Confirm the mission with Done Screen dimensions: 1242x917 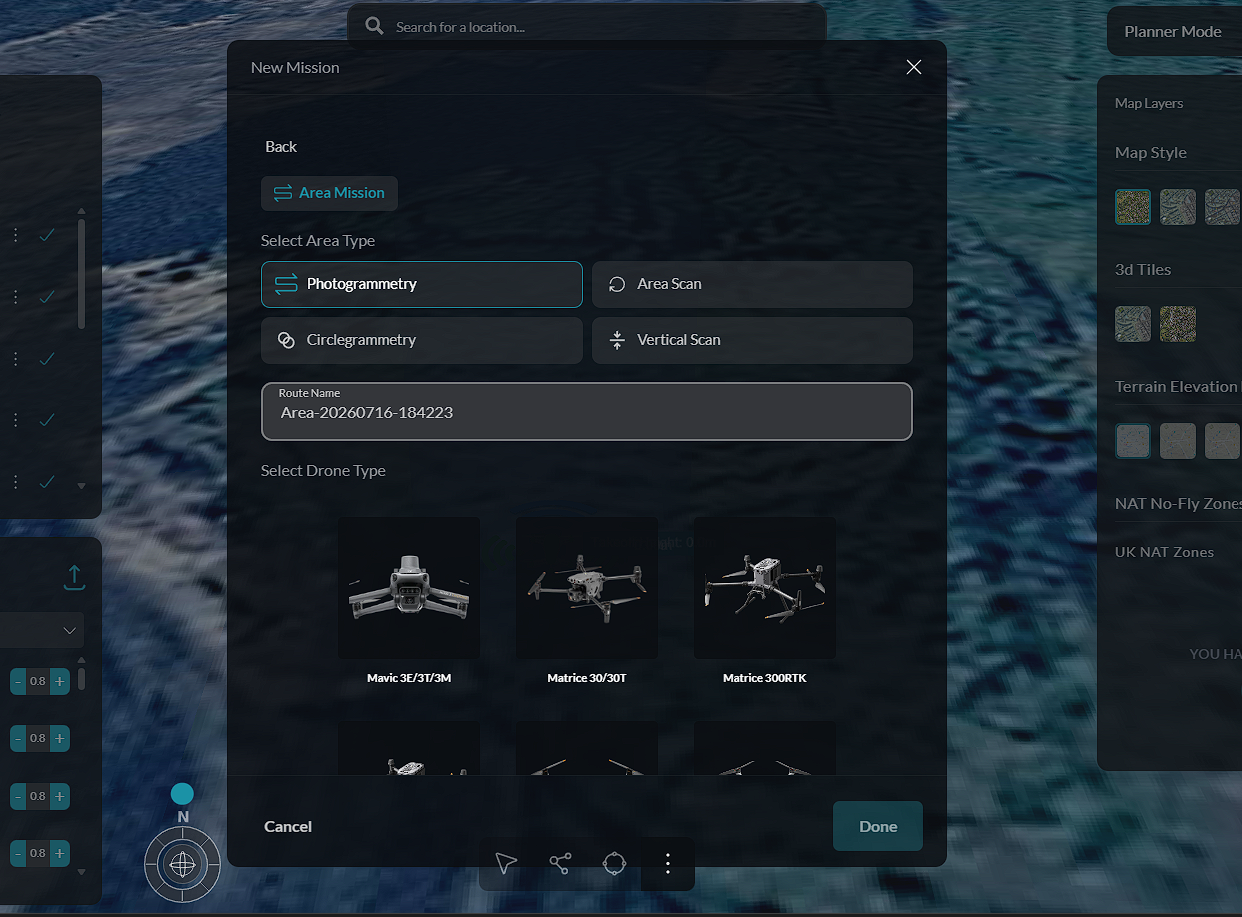tap(878, 826)
